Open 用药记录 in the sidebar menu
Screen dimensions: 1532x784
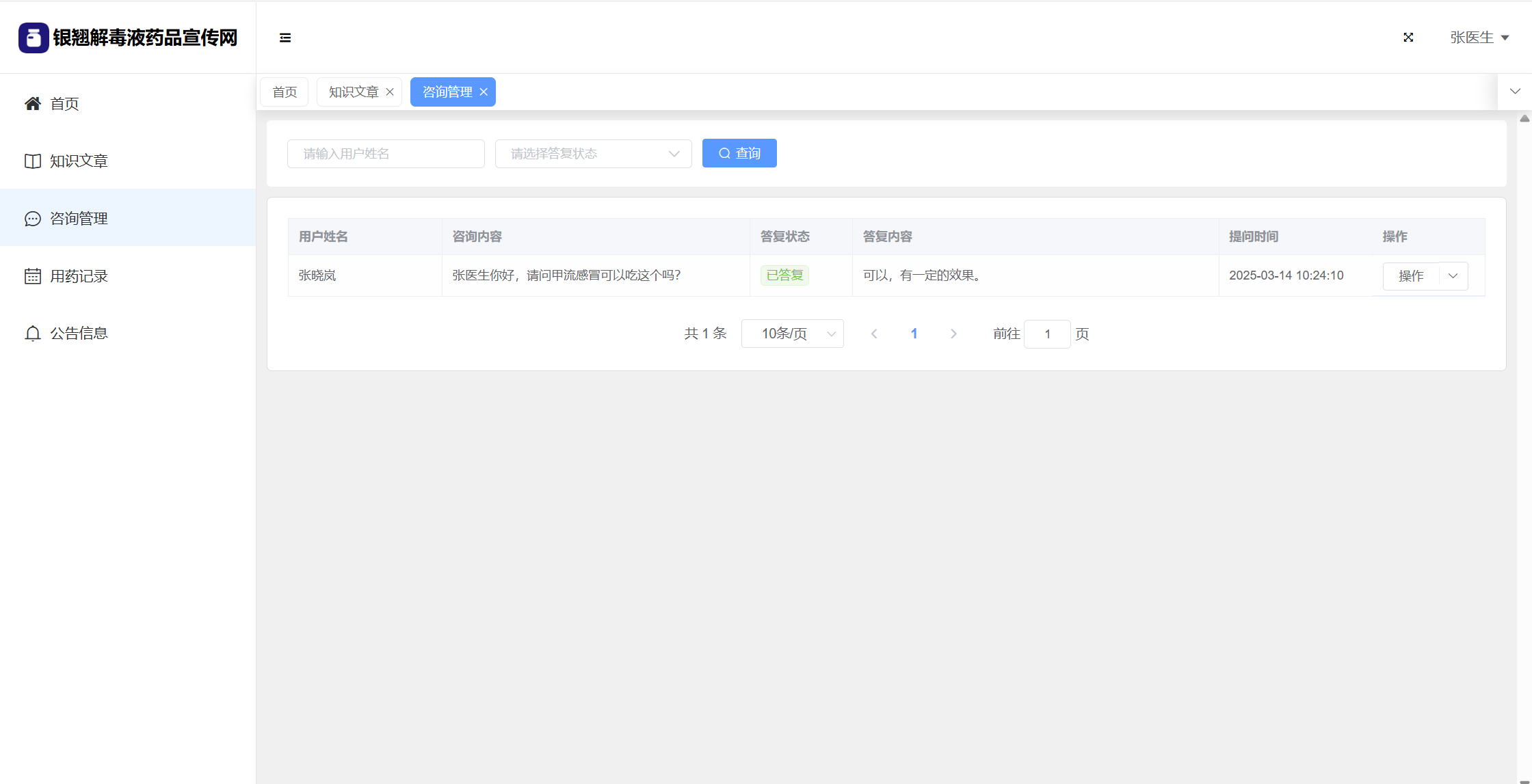(x=79, y=276)
